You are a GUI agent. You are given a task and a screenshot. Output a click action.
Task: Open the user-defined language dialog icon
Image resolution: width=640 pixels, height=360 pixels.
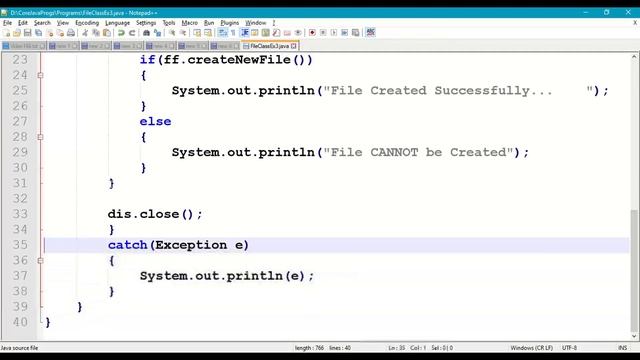pyautogui.click(x=255, y=33)
